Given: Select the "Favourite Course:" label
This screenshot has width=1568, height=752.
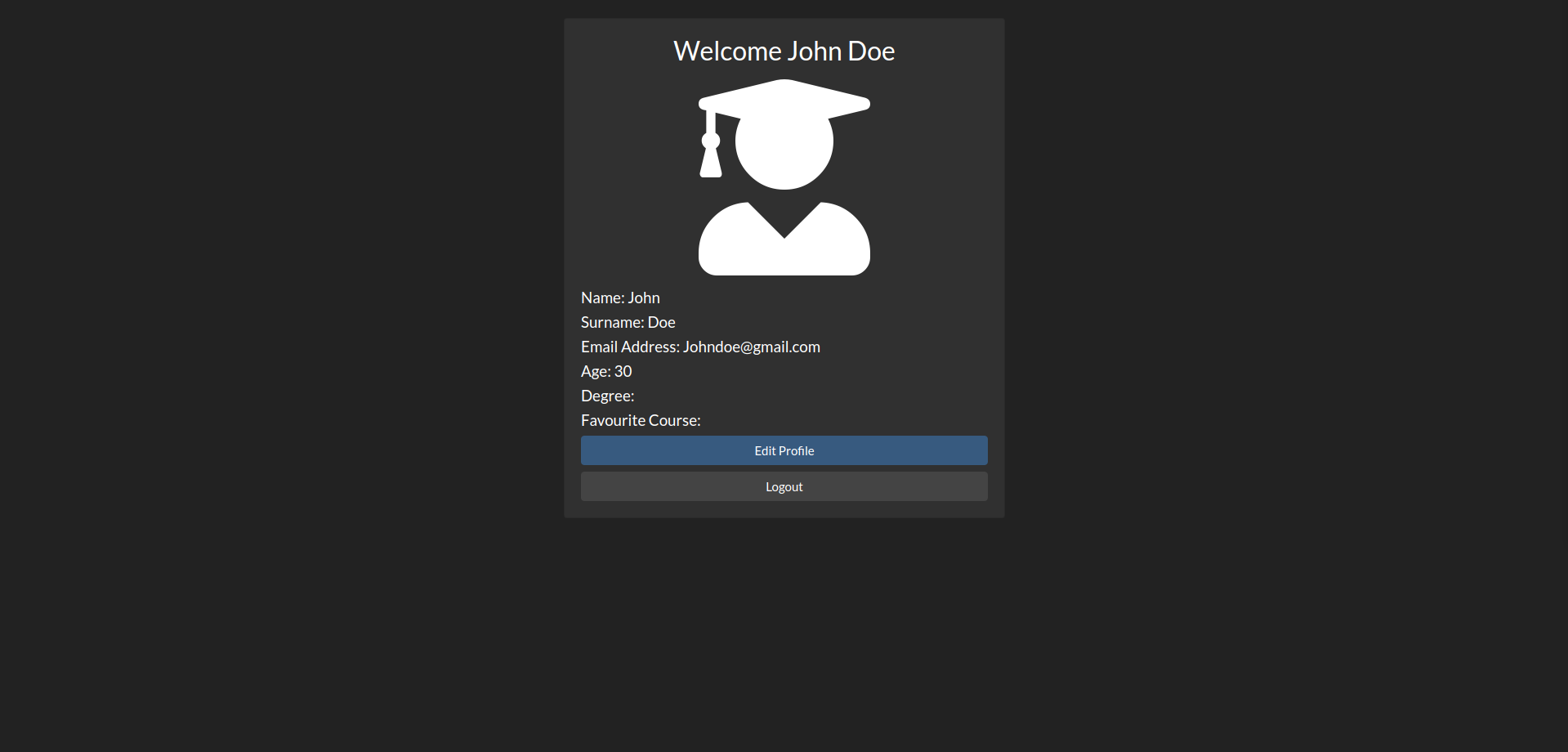Looking at the screenshot, I should coord(641,421).
